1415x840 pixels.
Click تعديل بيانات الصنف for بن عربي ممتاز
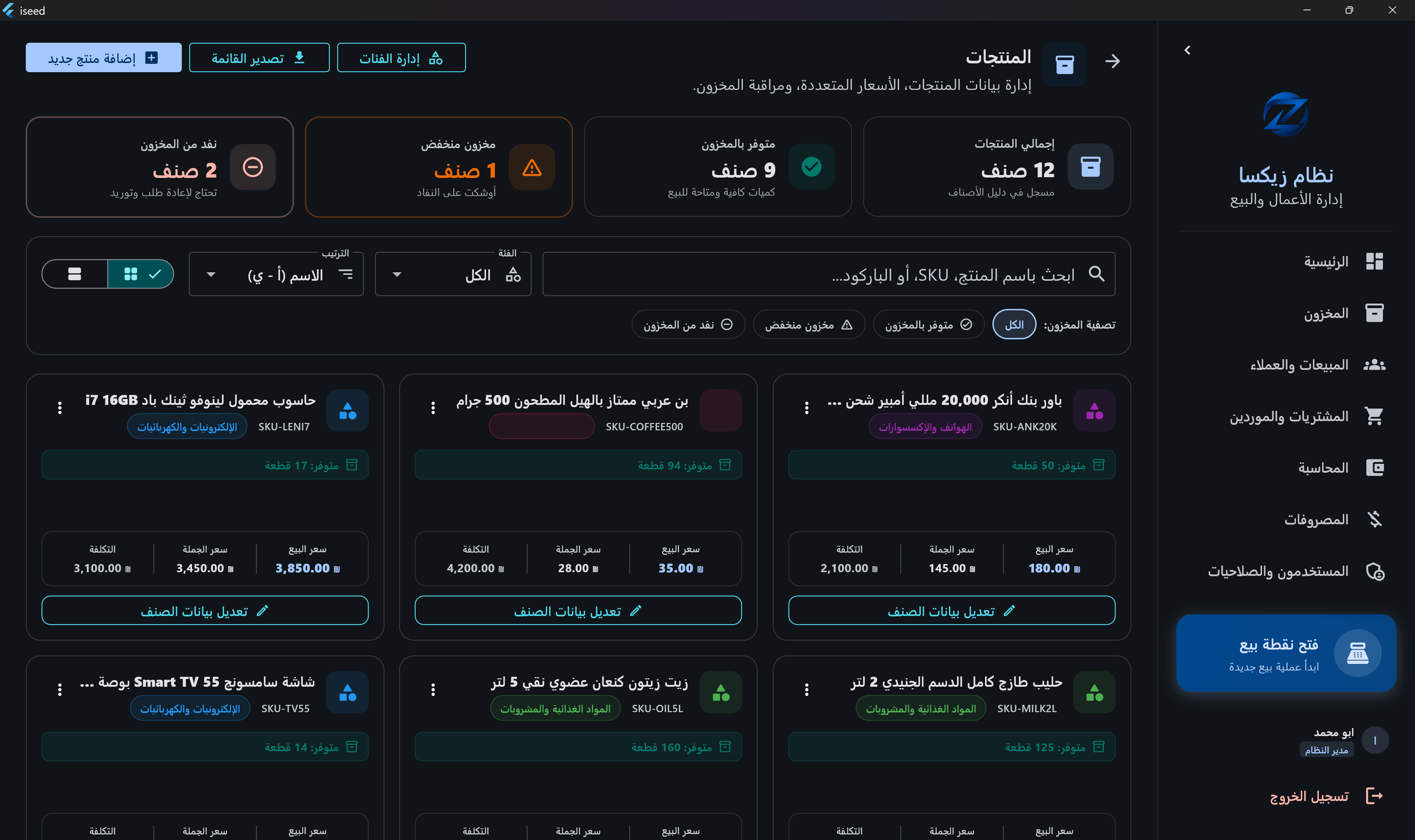tap(578, 610)
